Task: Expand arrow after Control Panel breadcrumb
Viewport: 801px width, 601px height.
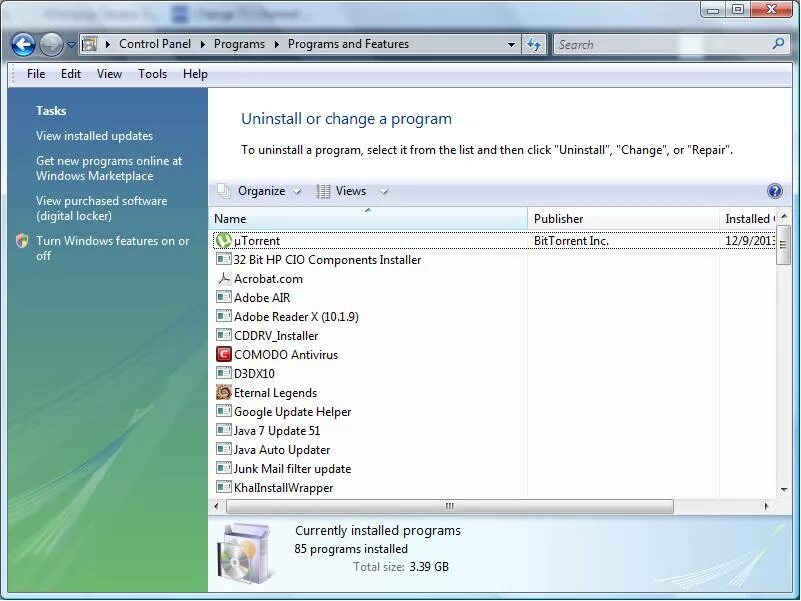Action: pyautogui.click(x=203, y=44)
